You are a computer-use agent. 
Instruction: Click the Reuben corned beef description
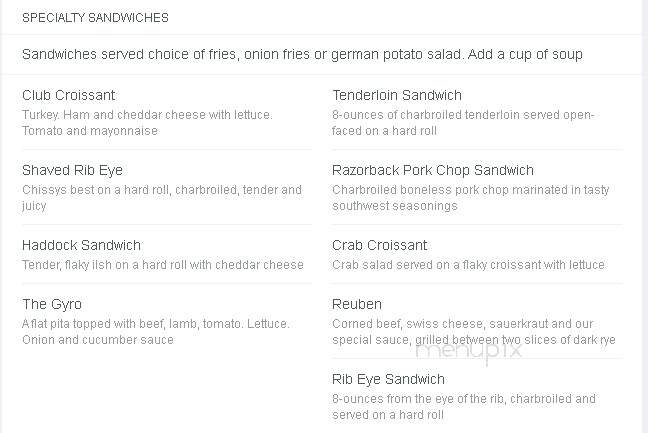pyautogui.click(x=474, y=332)
